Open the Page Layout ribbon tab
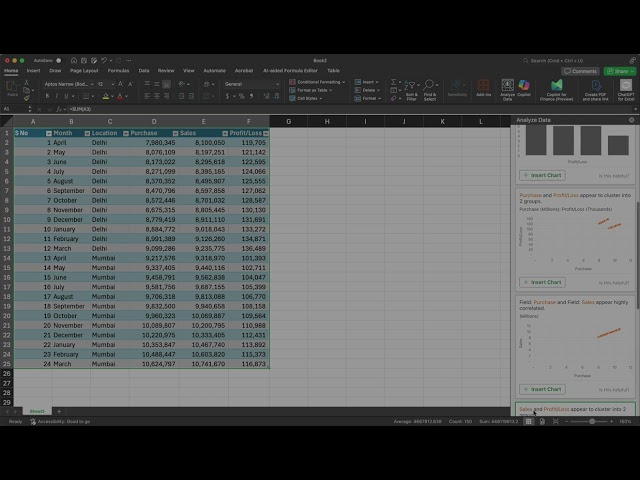The height and width of the screenshot is (480, 640). click(84, 71)
